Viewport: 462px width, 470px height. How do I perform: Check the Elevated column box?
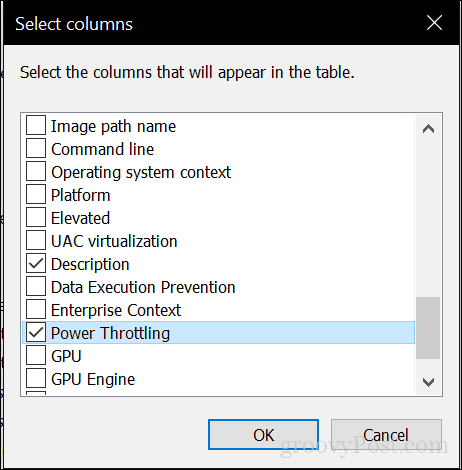36,217
